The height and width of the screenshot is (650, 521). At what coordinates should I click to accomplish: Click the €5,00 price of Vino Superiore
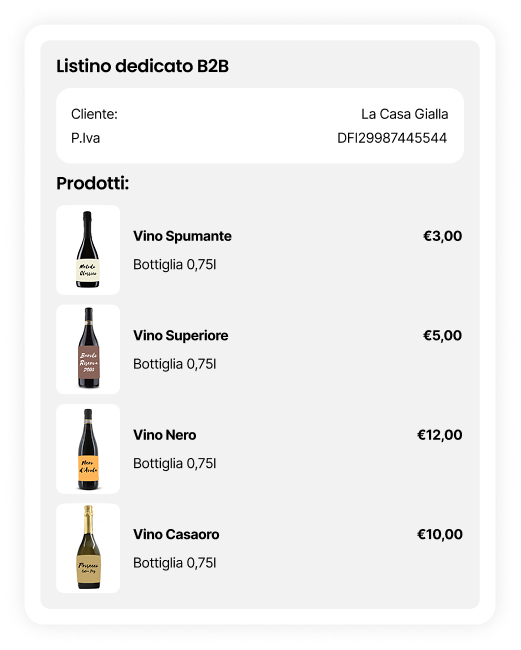[x=442, y=336]
